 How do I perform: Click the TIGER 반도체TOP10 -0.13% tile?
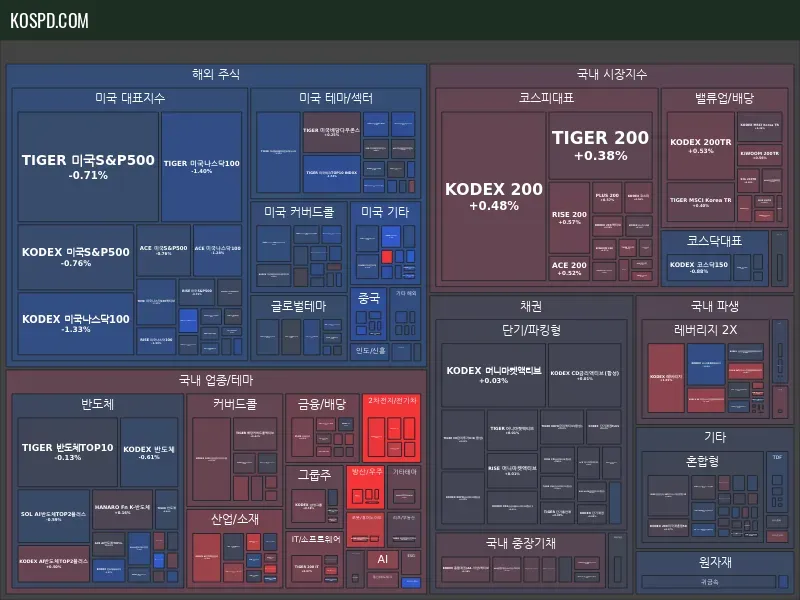coord(67,452)
